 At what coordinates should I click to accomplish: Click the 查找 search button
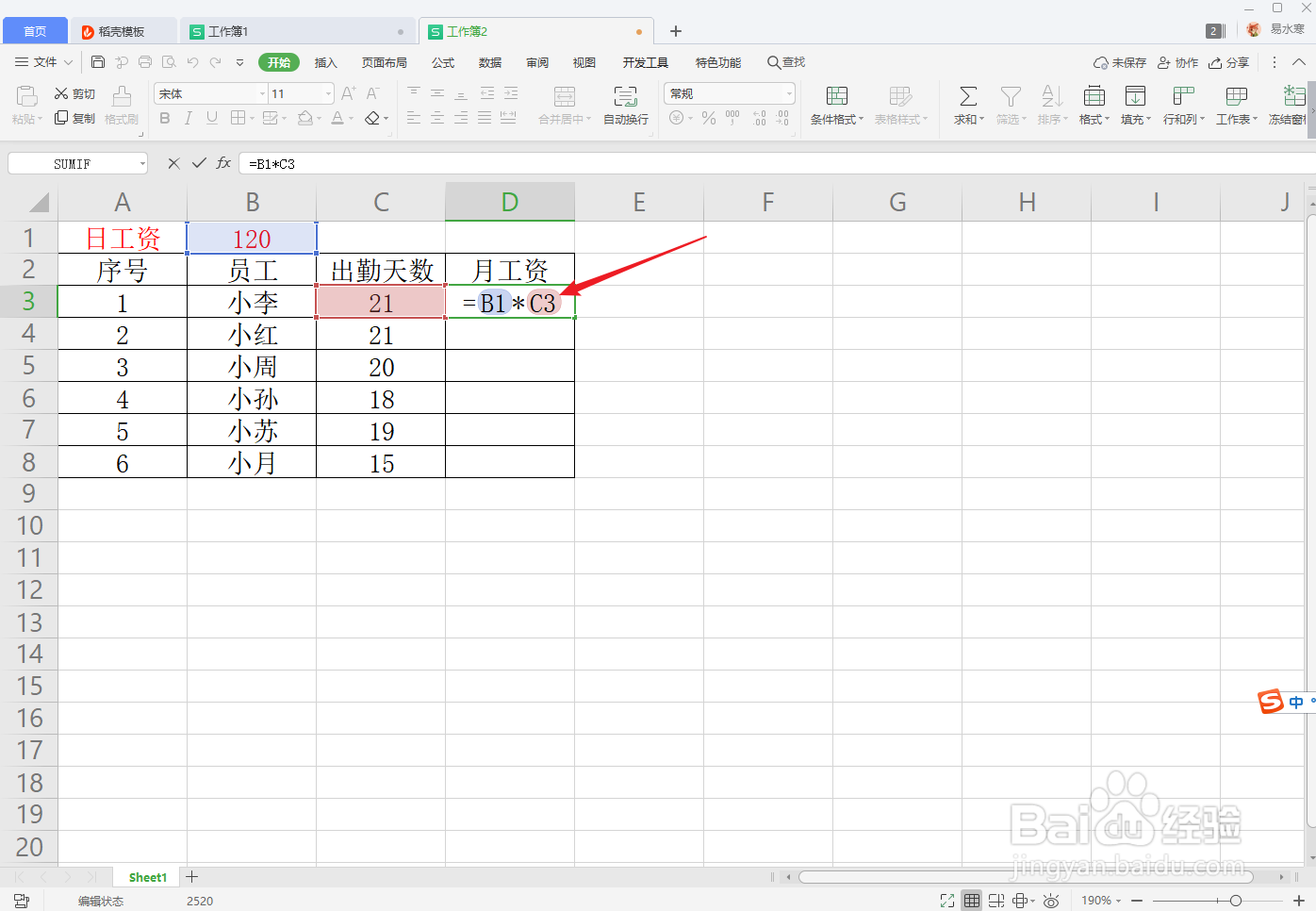point(786,62)
